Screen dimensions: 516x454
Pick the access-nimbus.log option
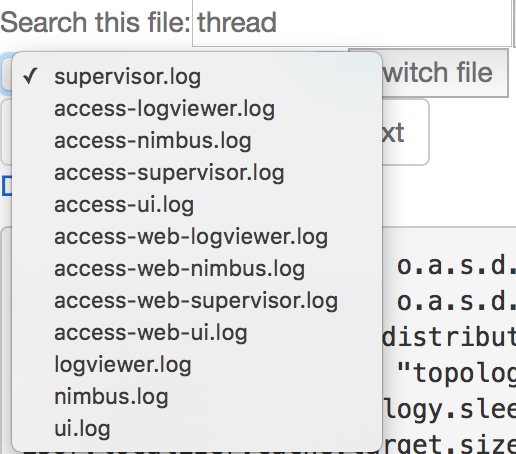(x=197, y=141)
